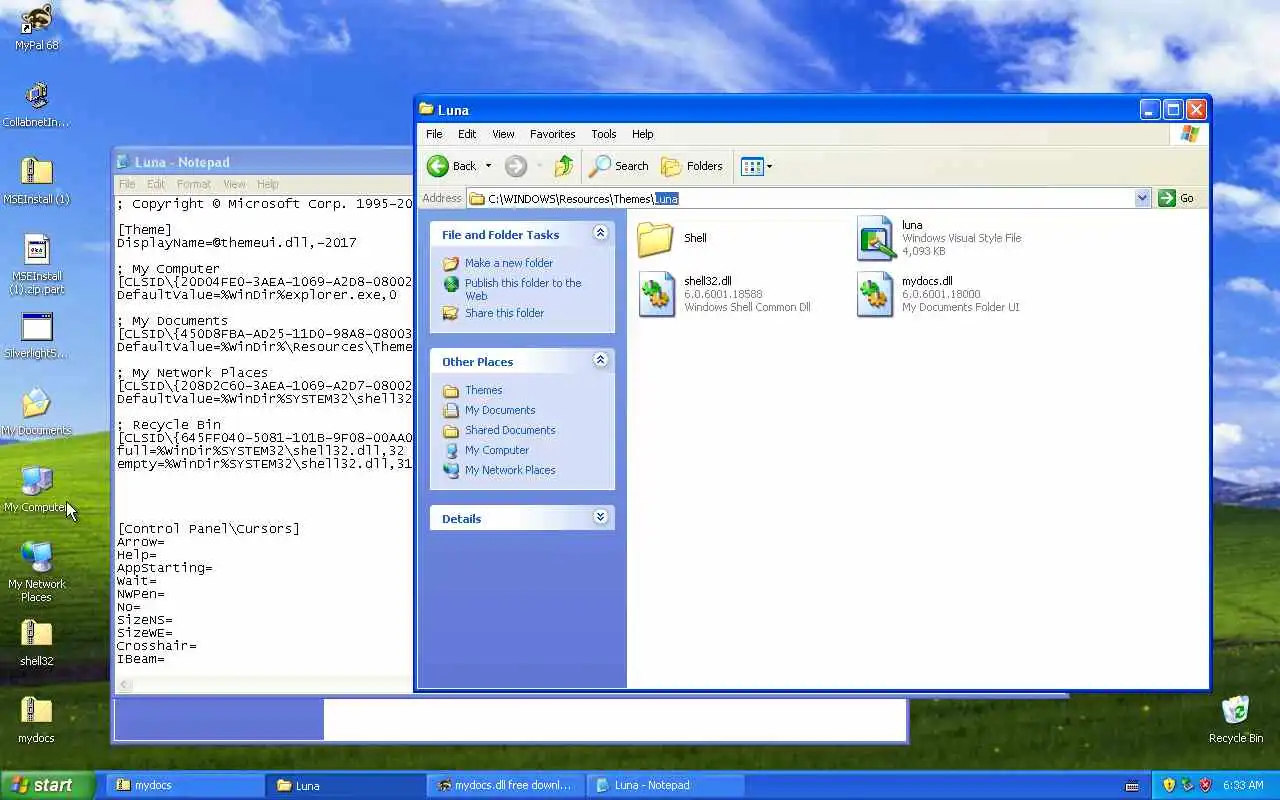Open the Start menu
The height and width of the screenshot is (800, 1280).
pyautogui.click(x=47, y=785)
